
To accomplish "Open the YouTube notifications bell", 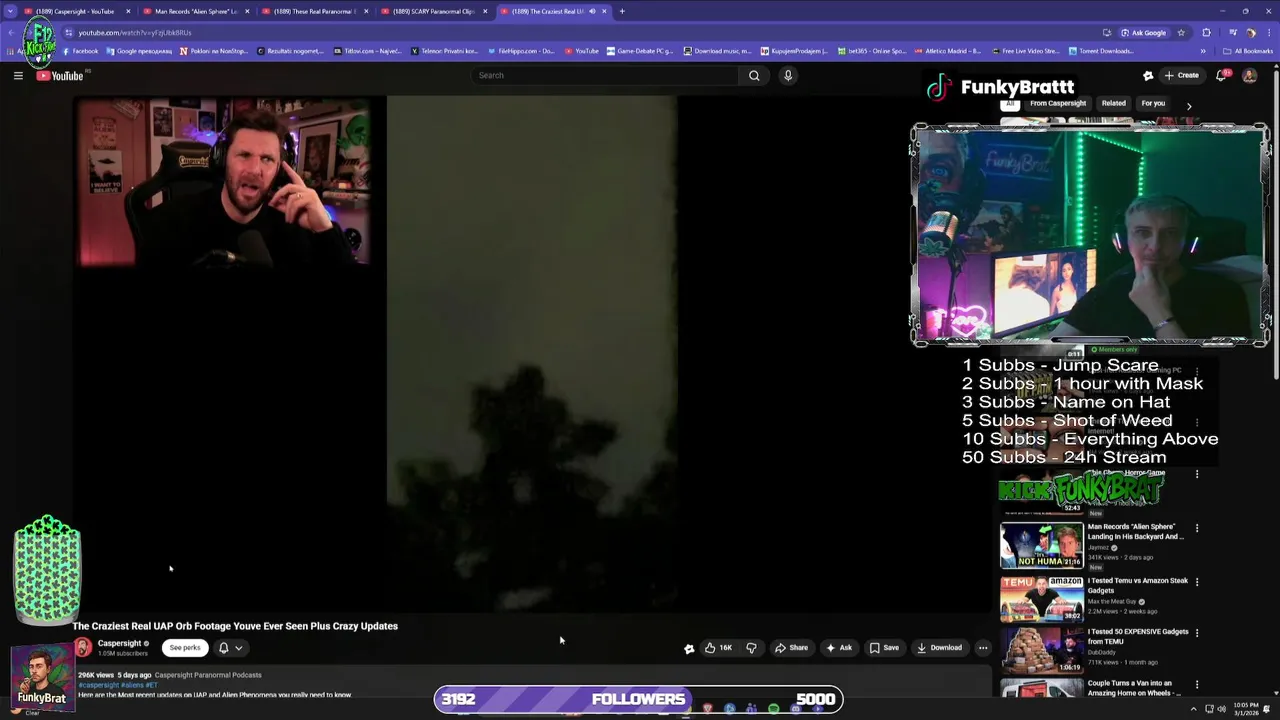I will click(x=1222, y=75).
